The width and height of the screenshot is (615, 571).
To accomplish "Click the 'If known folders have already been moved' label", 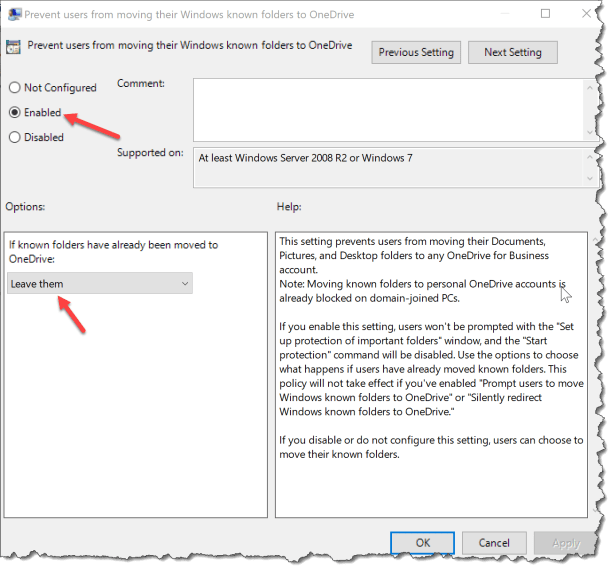I will point(113,251).
